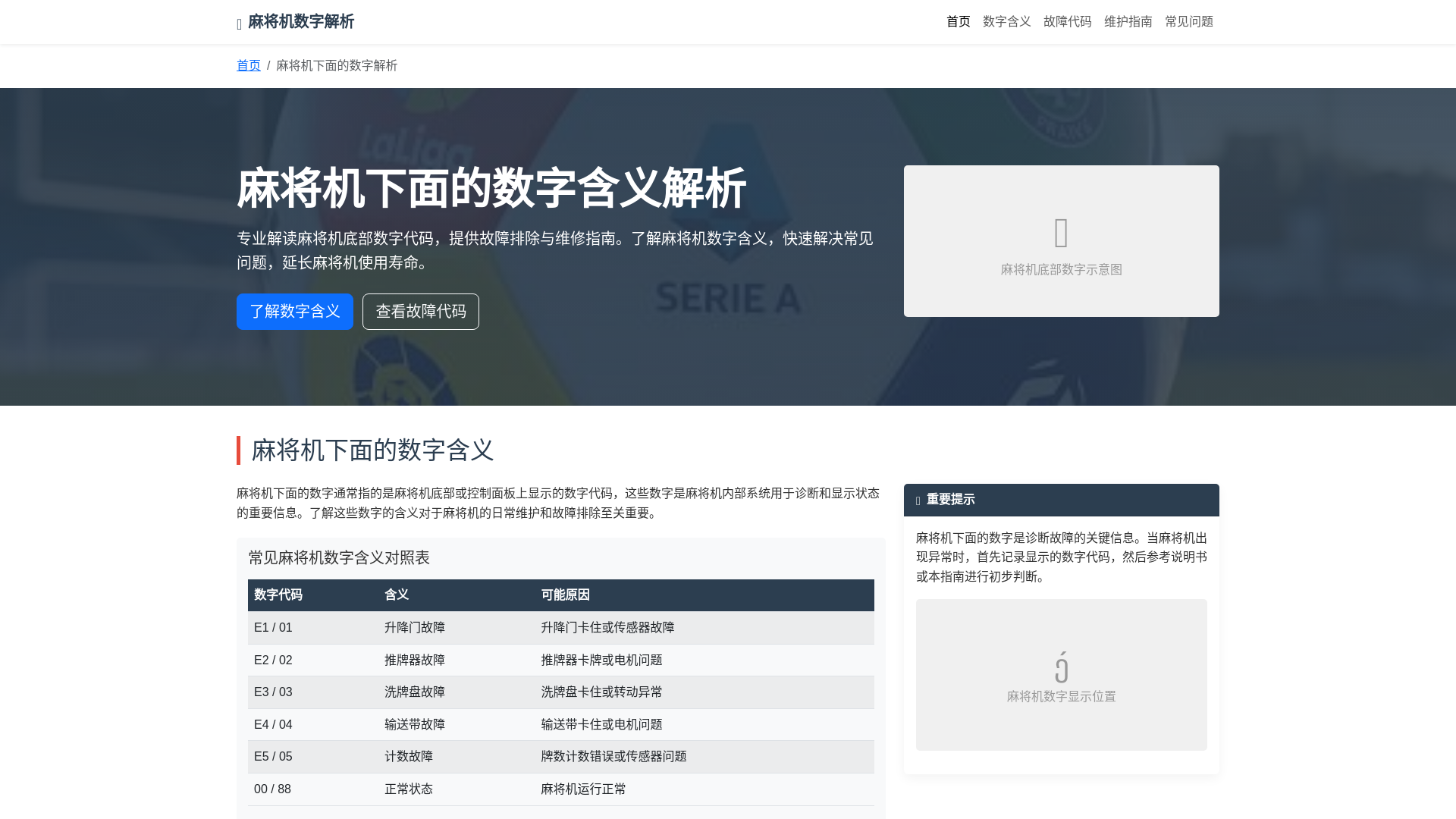Go to 故障代码 nav item

point(1067,22)
